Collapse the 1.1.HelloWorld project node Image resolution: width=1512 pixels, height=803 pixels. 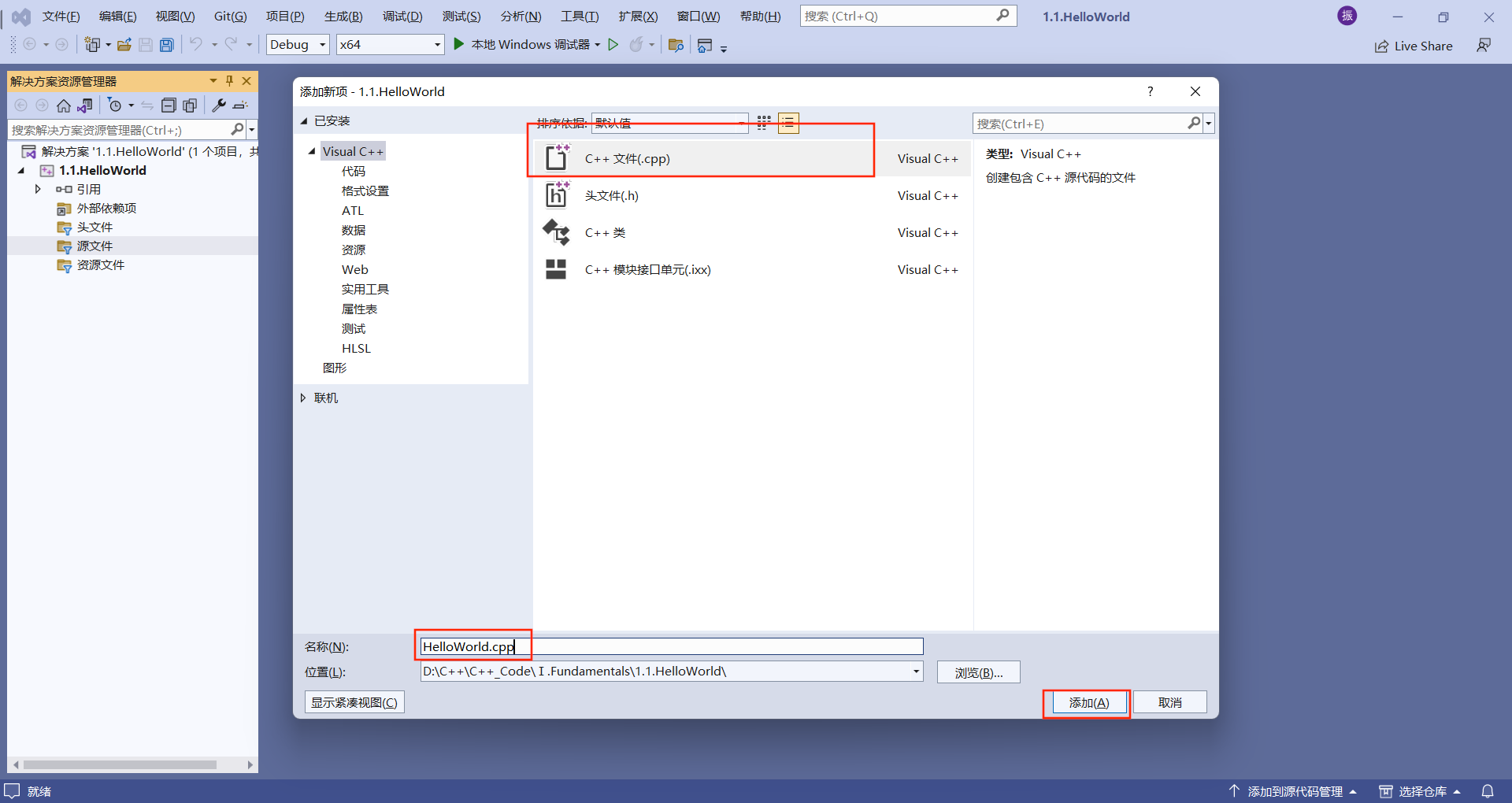[21, 170]
